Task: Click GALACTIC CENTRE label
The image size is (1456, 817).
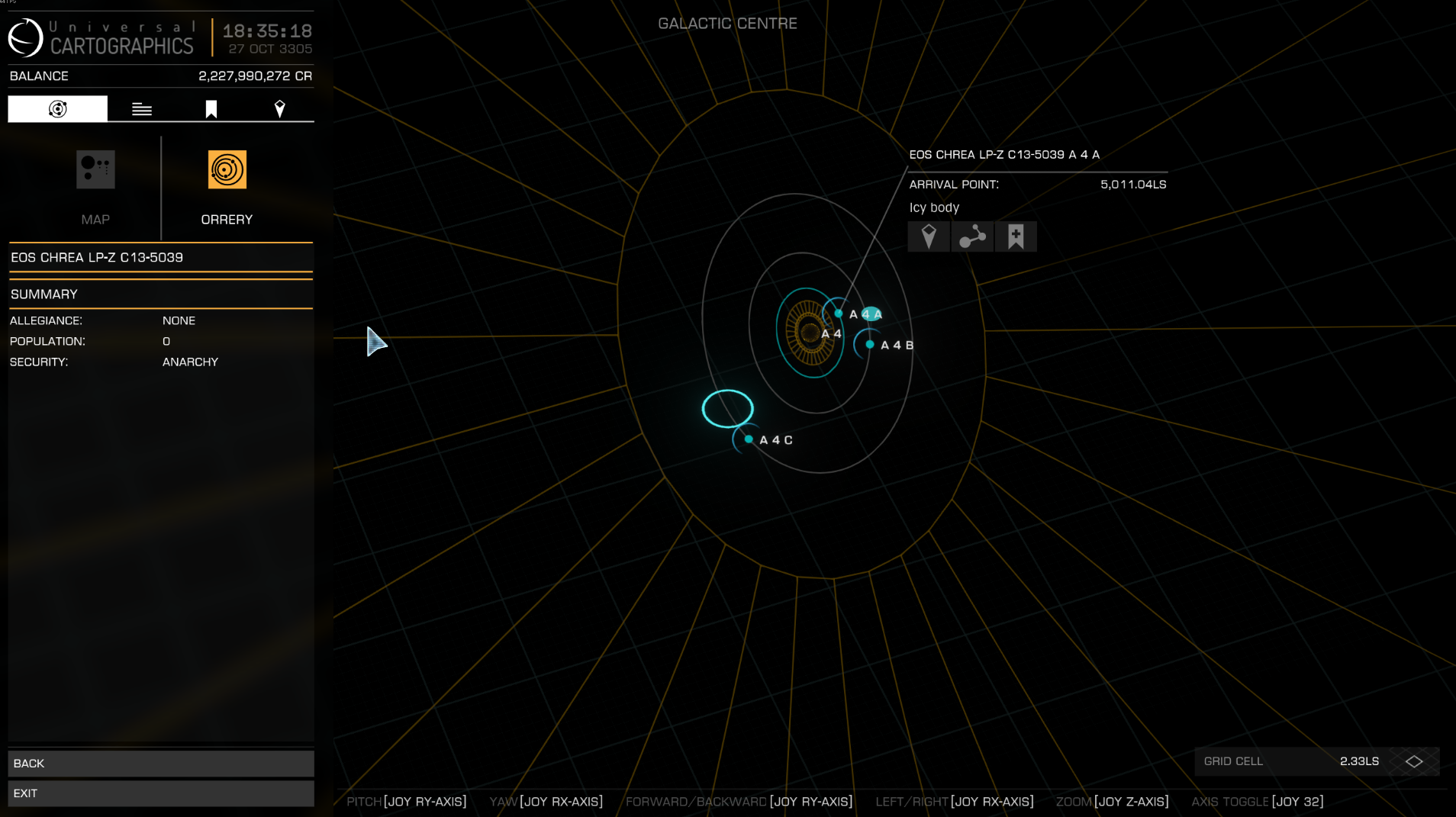Action: [x=727, y=24]
